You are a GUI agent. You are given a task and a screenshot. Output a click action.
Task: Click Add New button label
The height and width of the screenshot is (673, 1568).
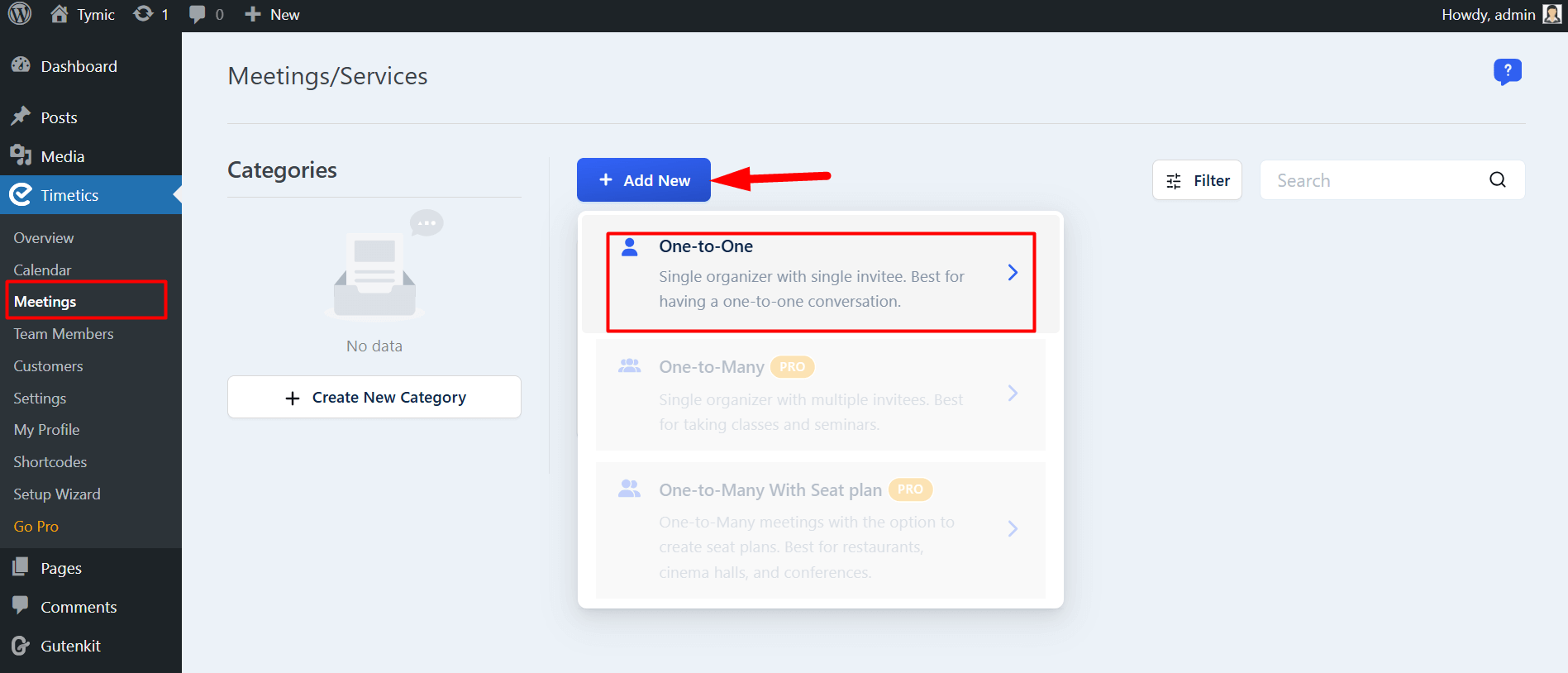click(x=657, y=180)
